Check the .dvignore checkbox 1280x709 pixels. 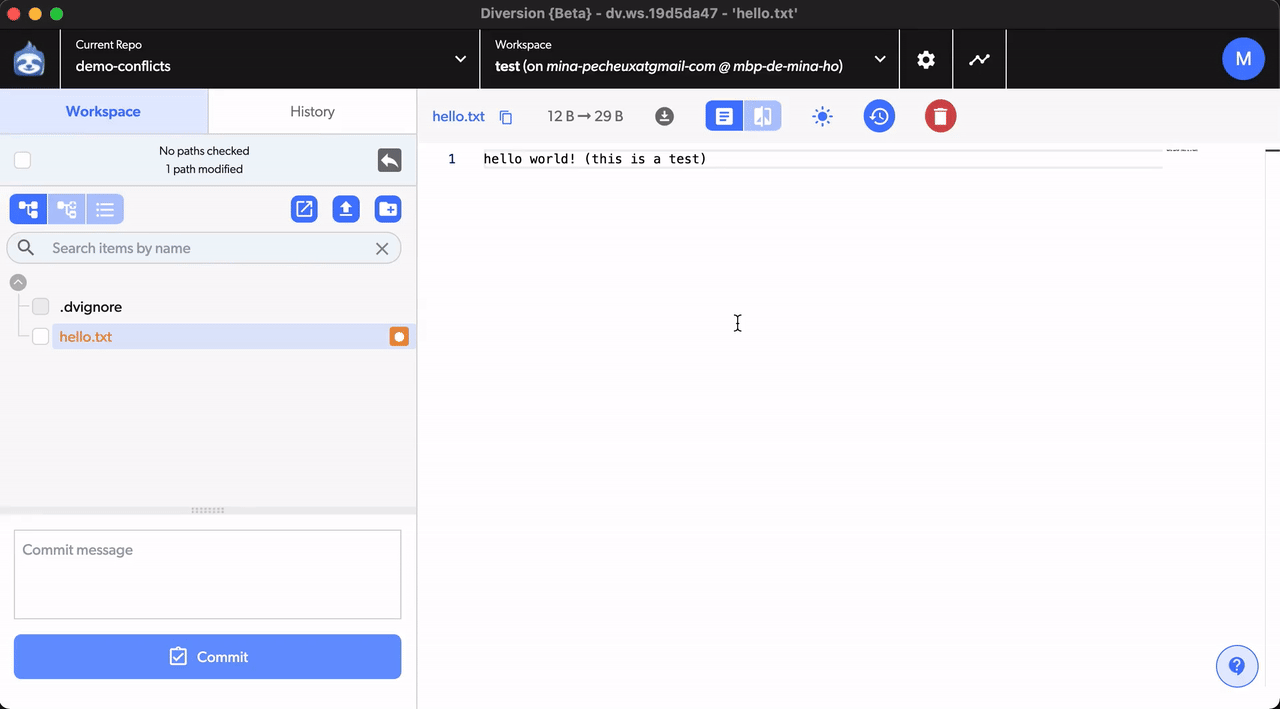coord(41,307)
